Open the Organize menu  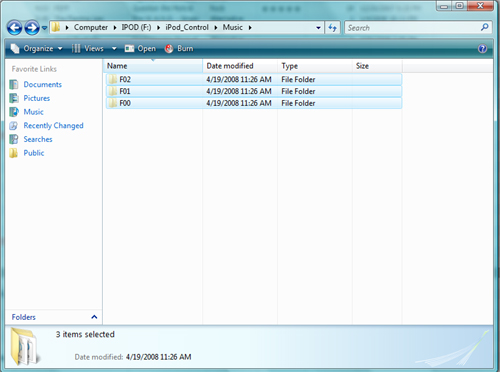click(36, 49)
